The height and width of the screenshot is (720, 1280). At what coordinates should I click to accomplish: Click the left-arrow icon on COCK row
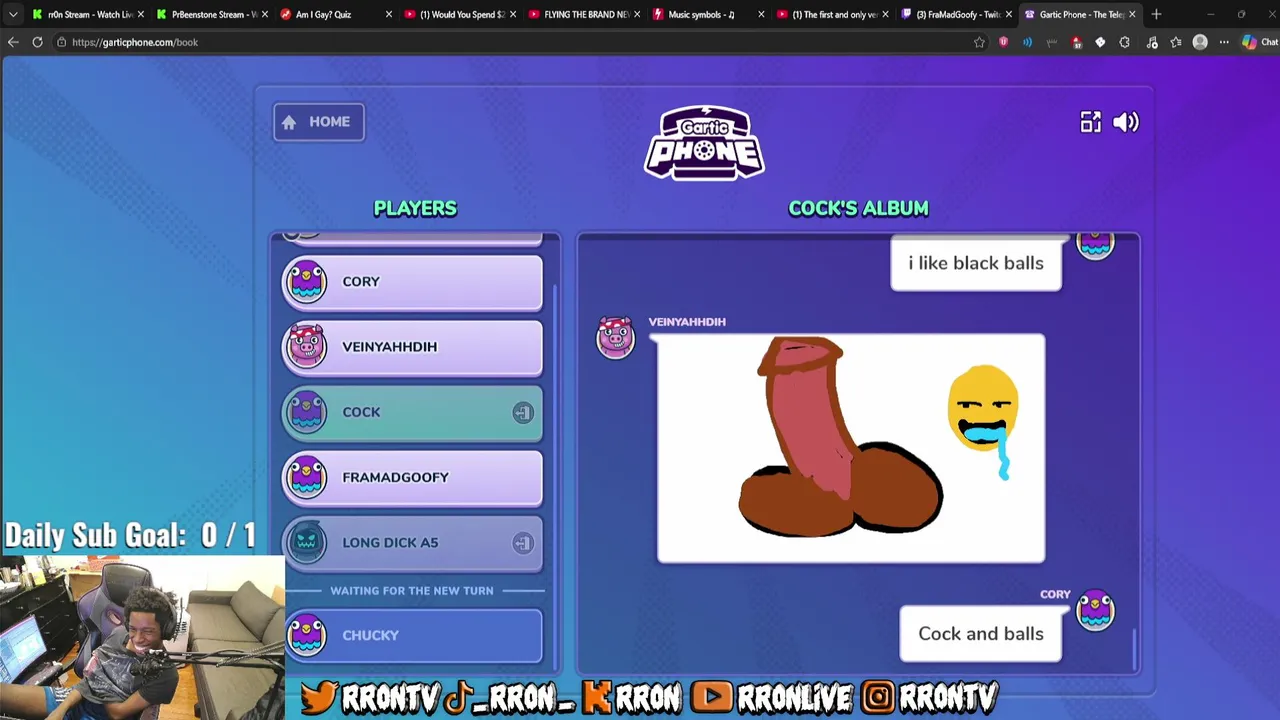[523, 413]
